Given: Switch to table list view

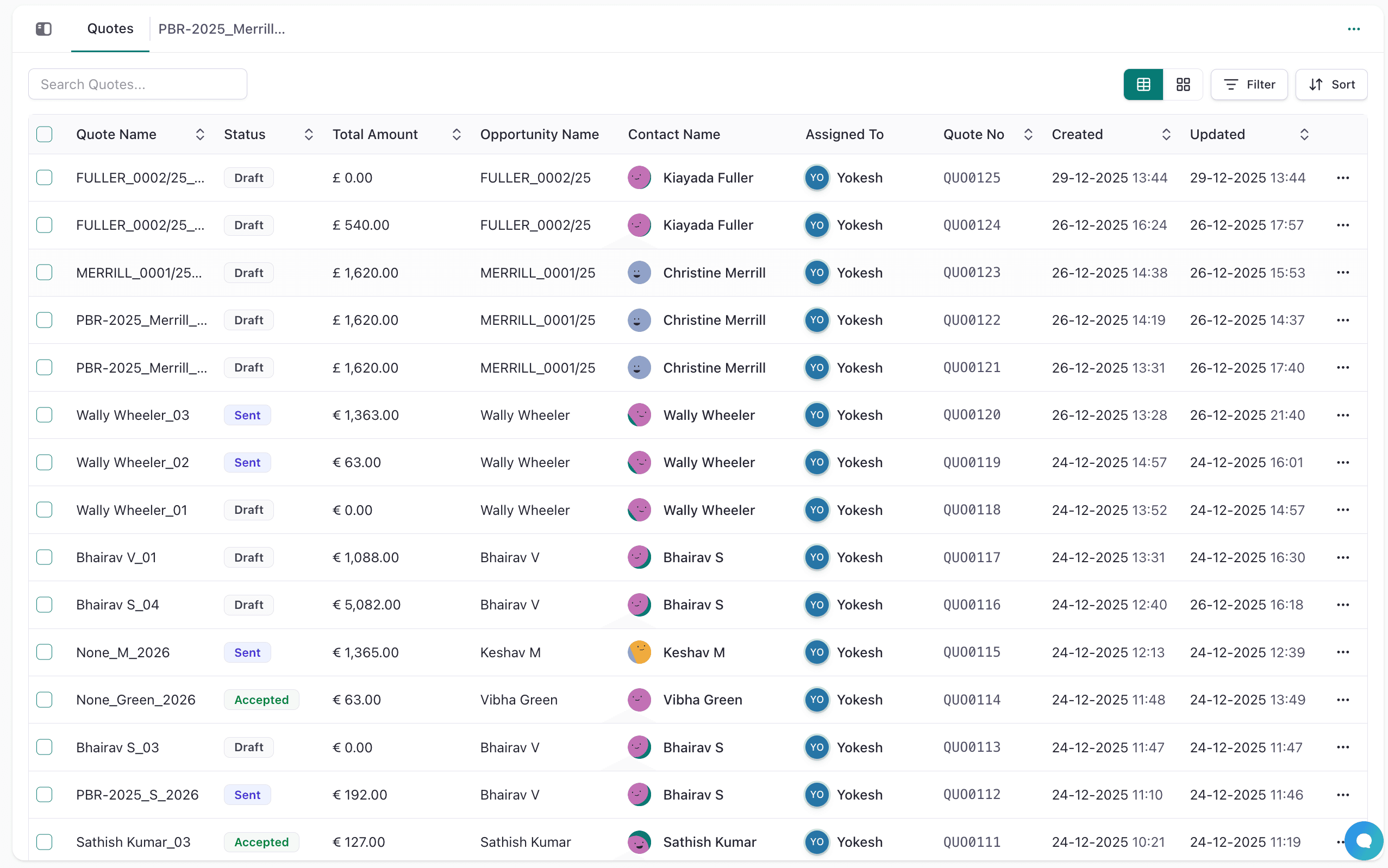Looking at the screenshot, I should point(1143,84).
